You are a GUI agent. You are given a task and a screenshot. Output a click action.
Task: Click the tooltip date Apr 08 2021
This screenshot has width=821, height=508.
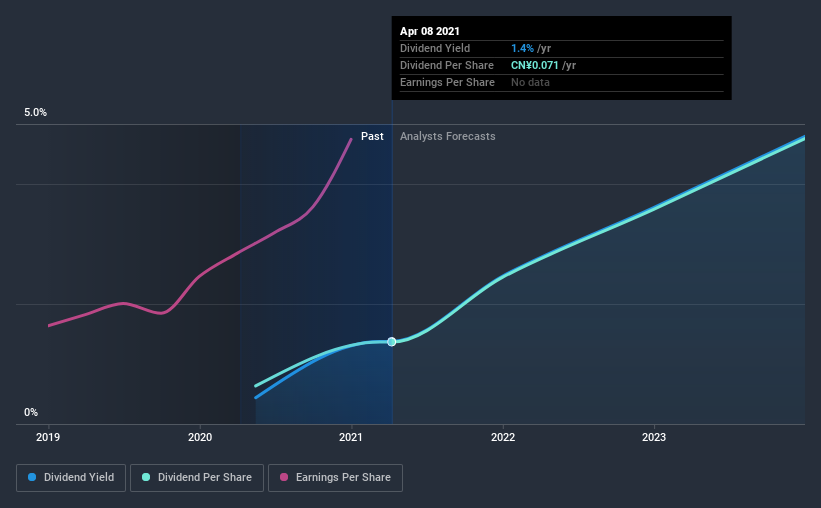click(432, 32)
